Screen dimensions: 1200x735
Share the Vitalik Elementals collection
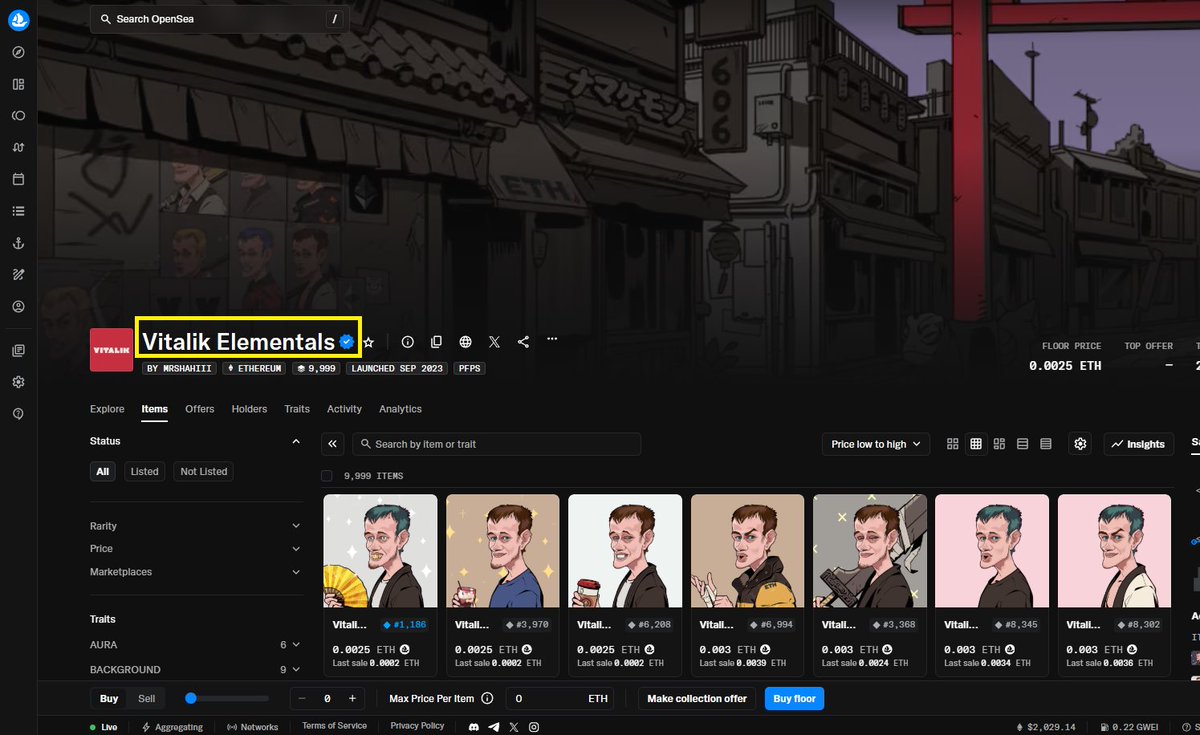click(523, 342)
